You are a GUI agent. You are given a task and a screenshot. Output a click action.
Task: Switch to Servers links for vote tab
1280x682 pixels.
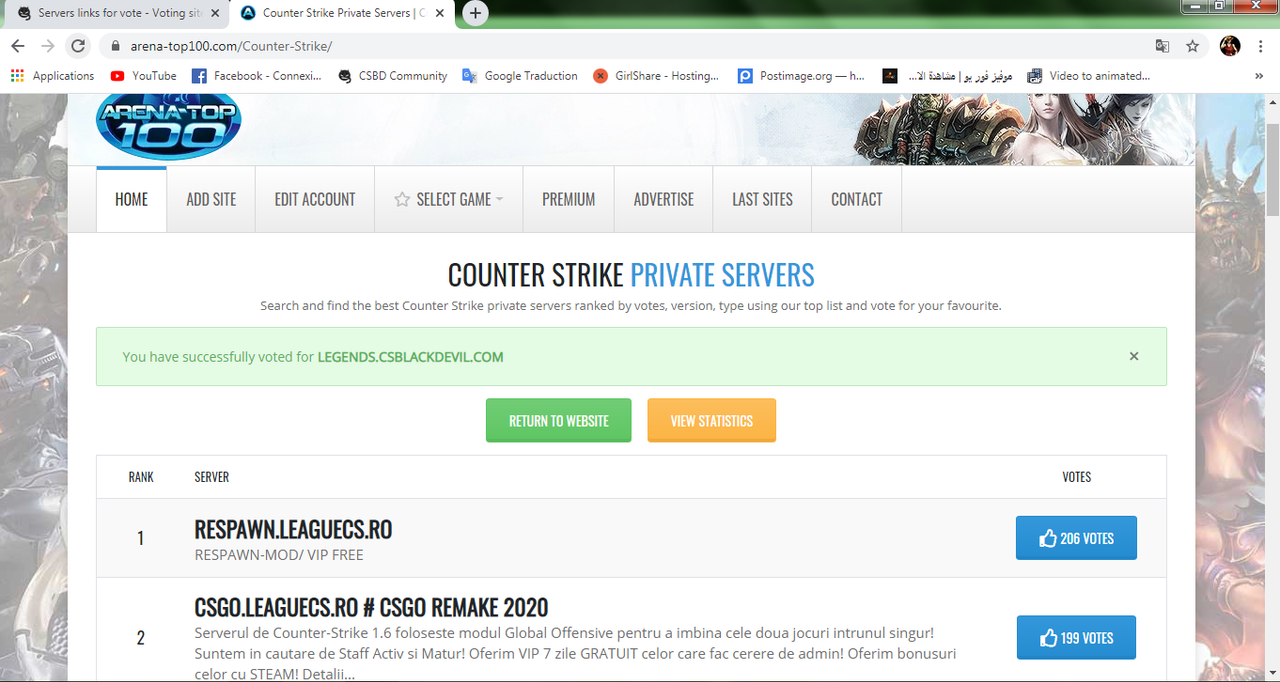pos(115,14)
